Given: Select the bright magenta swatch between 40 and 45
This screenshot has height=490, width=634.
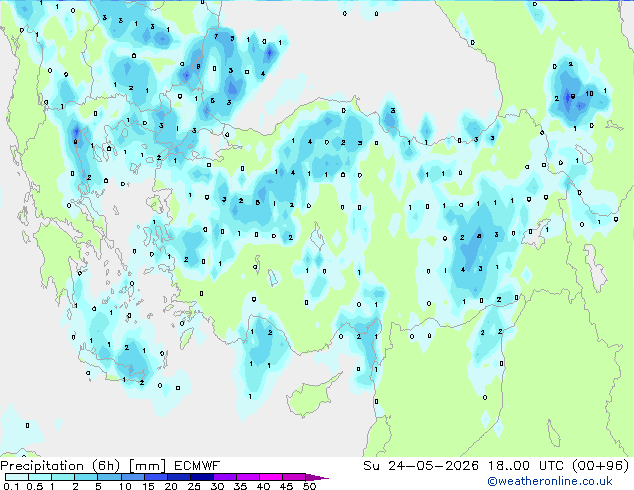Looking at the screenshot, I should tap(271, 477).
